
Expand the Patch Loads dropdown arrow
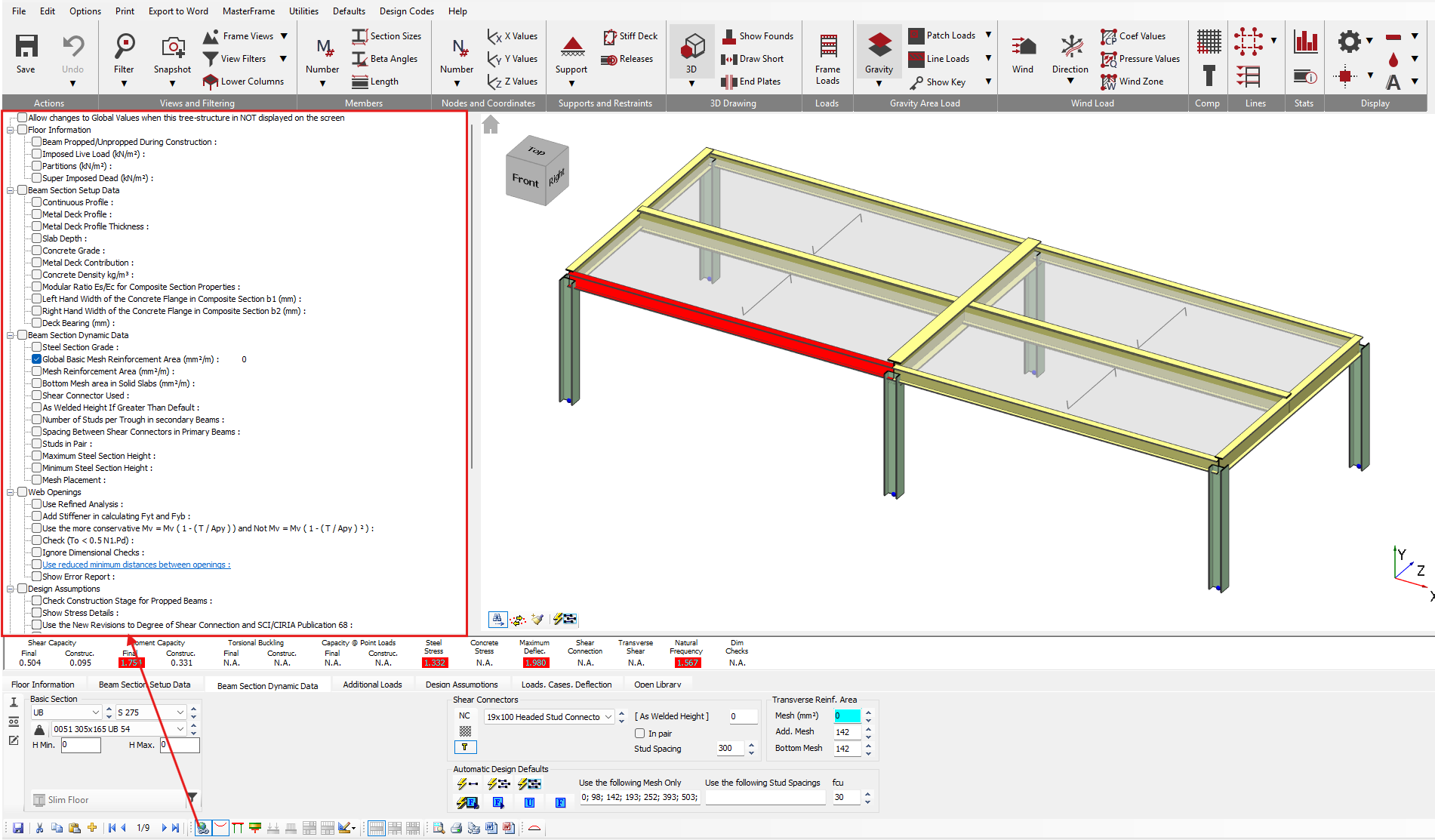[988, 35]
